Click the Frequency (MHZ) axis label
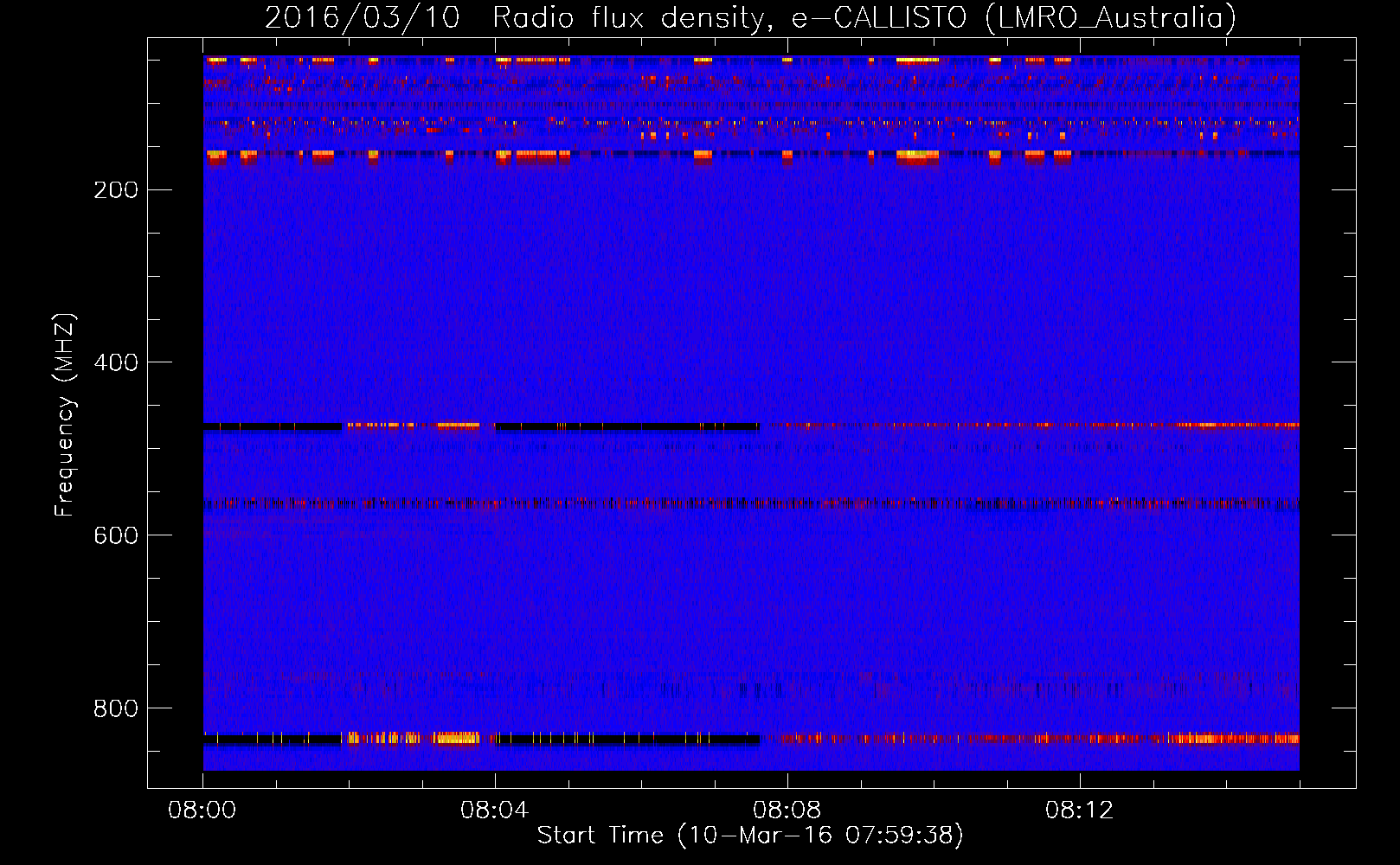The width and height of the screenshot is (1400, 865). coord(65,415)
